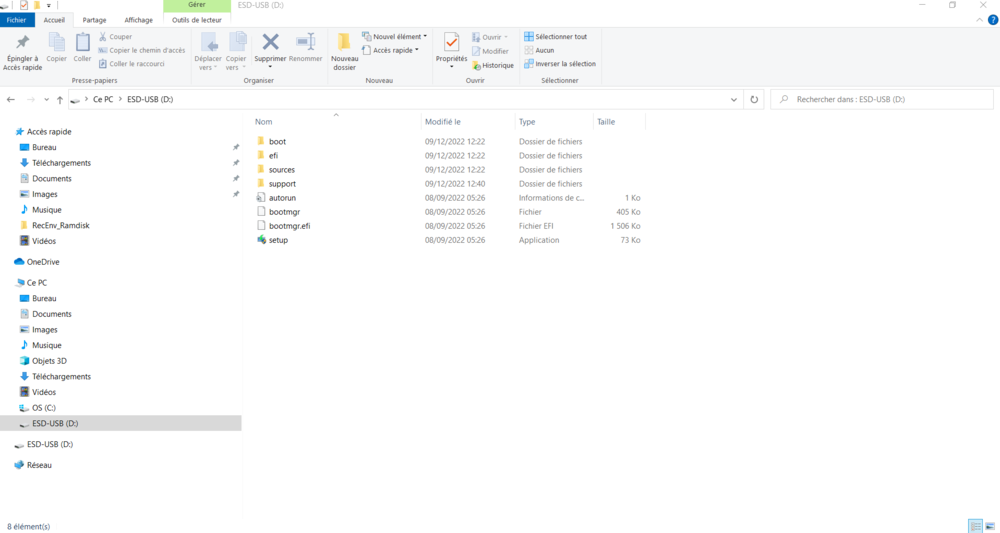This screenshot has height=533, width=1000.
Task: Click the Renommer icon in ribbon
Action: pos(306,43)
